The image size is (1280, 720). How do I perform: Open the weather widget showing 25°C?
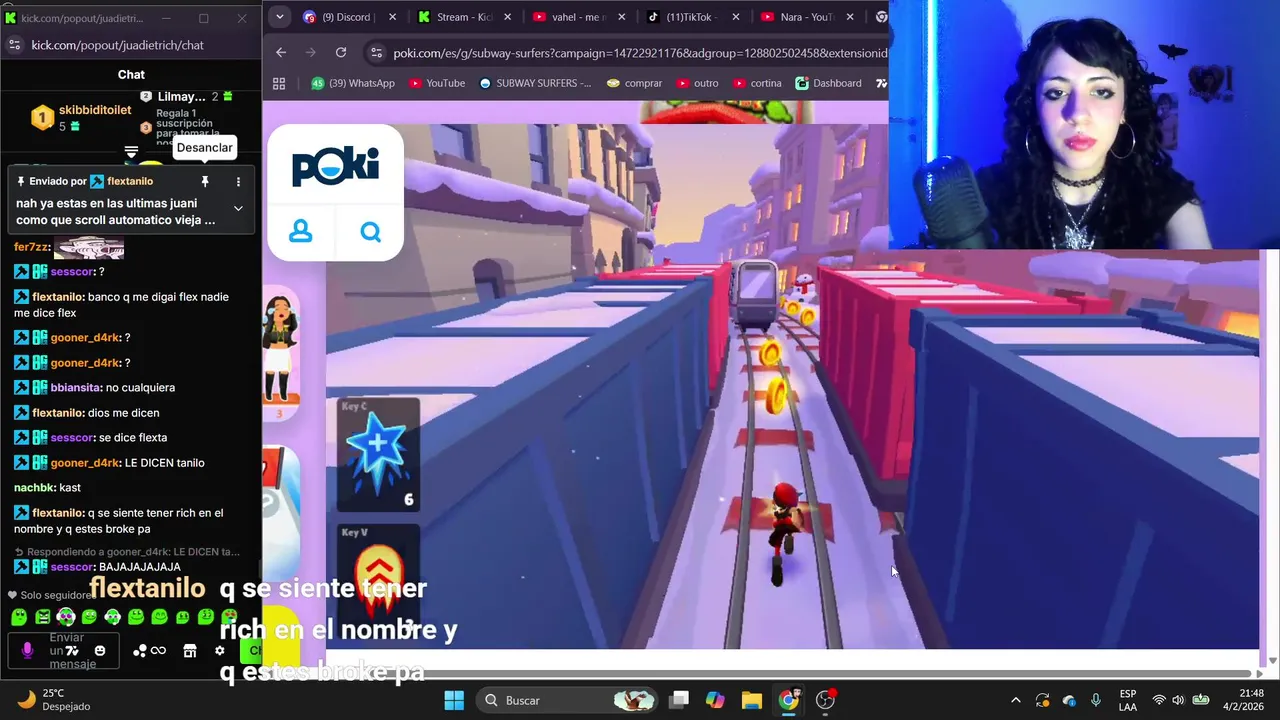[56, 700]
